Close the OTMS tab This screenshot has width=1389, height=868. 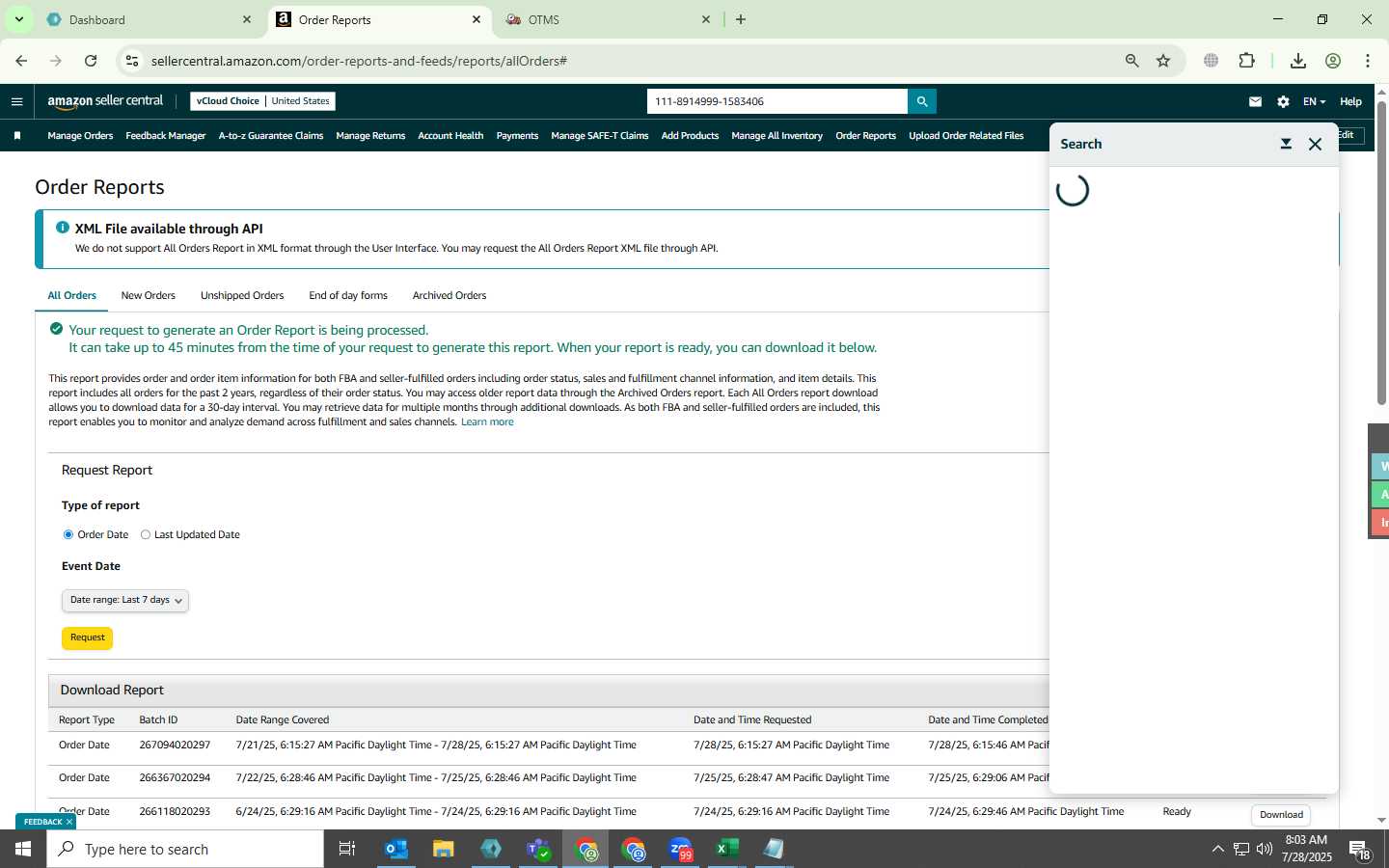(x=706, y=19)
